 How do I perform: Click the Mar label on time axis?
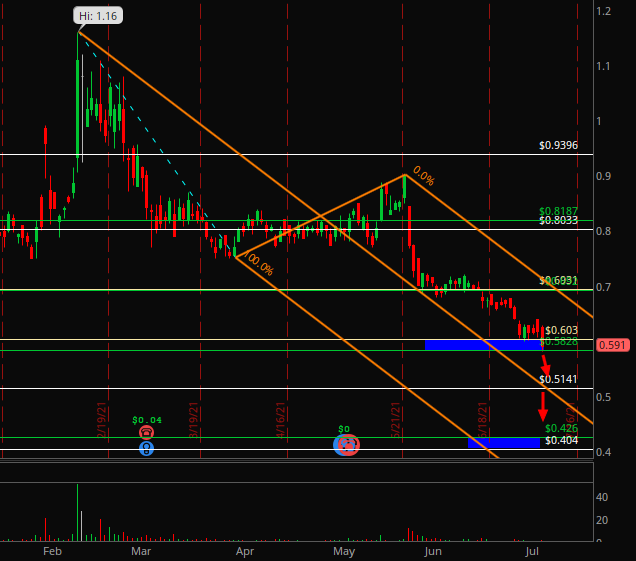coord(141,551)
